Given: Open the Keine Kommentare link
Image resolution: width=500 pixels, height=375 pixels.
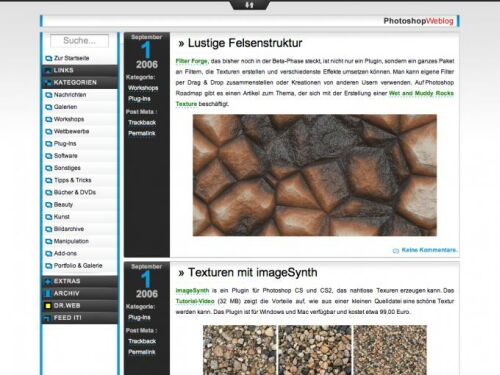Looking at the screenshot, I should tap(429, 250).
